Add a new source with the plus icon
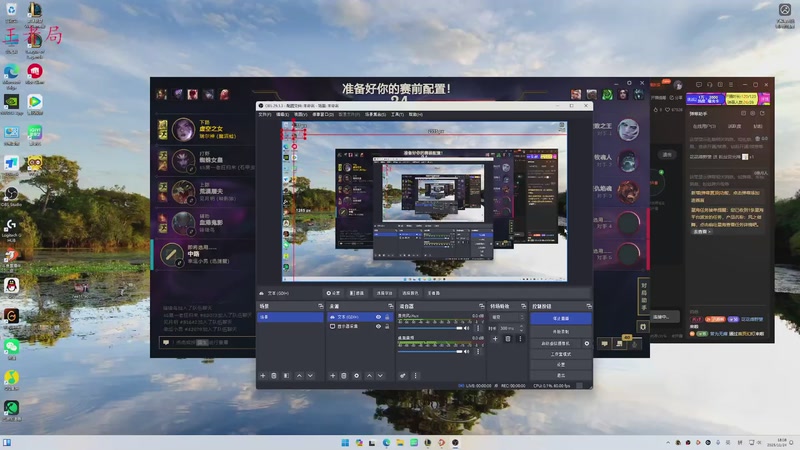The height and width of the screenshot is (450, 800). coord(333,375)
